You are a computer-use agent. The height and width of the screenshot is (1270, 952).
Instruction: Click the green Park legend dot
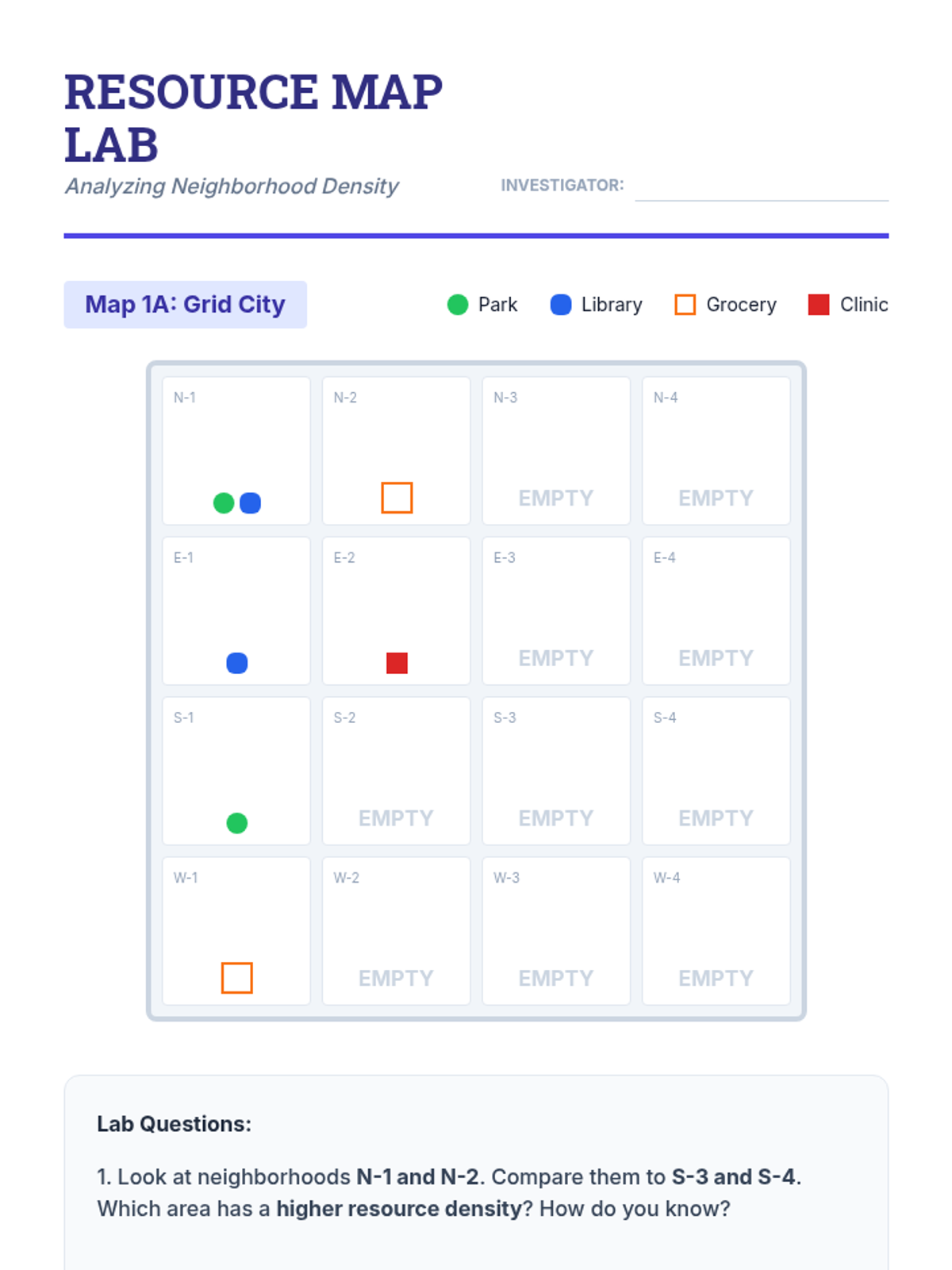[458, 305]
